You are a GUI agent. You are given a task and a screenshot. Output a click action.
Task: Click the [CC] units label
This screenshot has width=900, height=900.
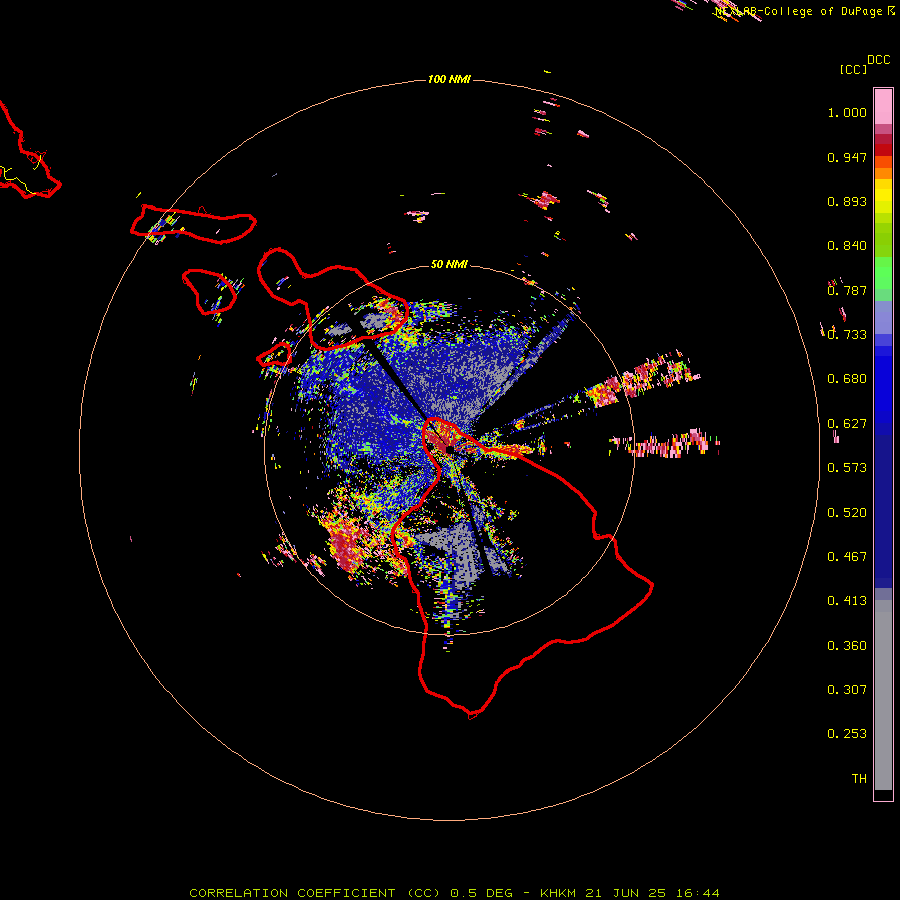coord(853,69)
